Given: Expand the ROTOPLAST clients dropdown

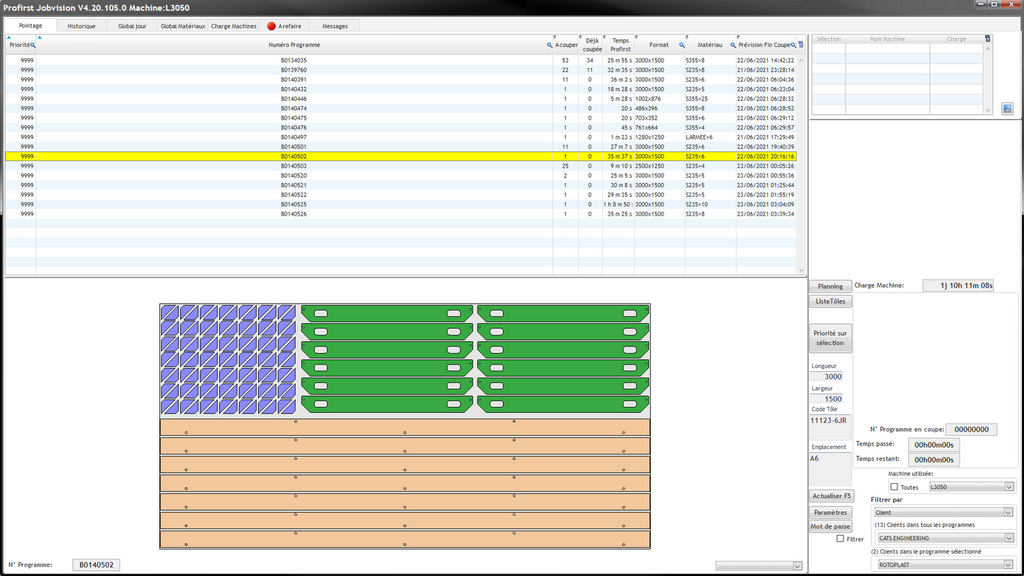Looking at the screenshot, I should coord(945,564).
